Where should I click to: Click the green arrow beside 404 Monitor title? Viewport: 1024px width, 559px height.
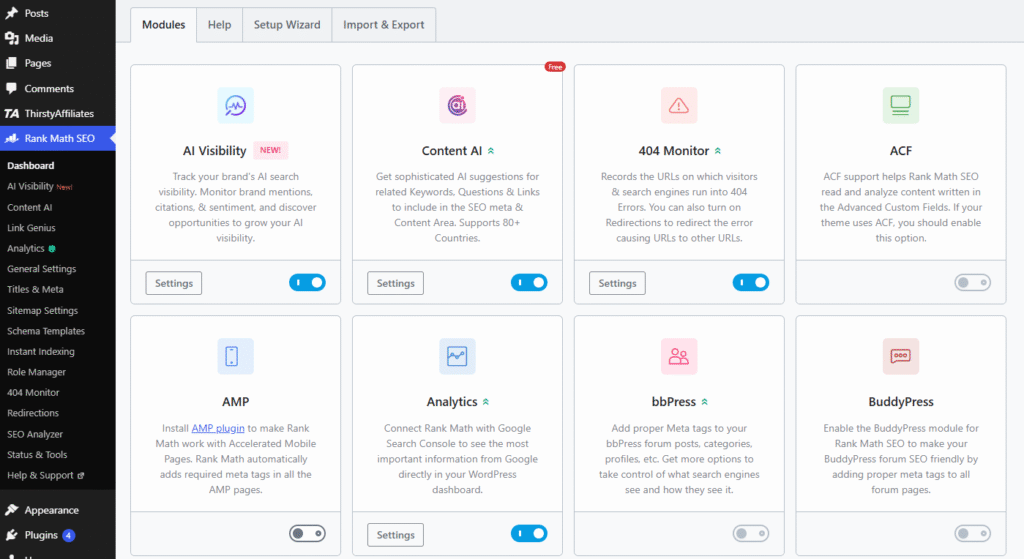click(x=718, y=151)
